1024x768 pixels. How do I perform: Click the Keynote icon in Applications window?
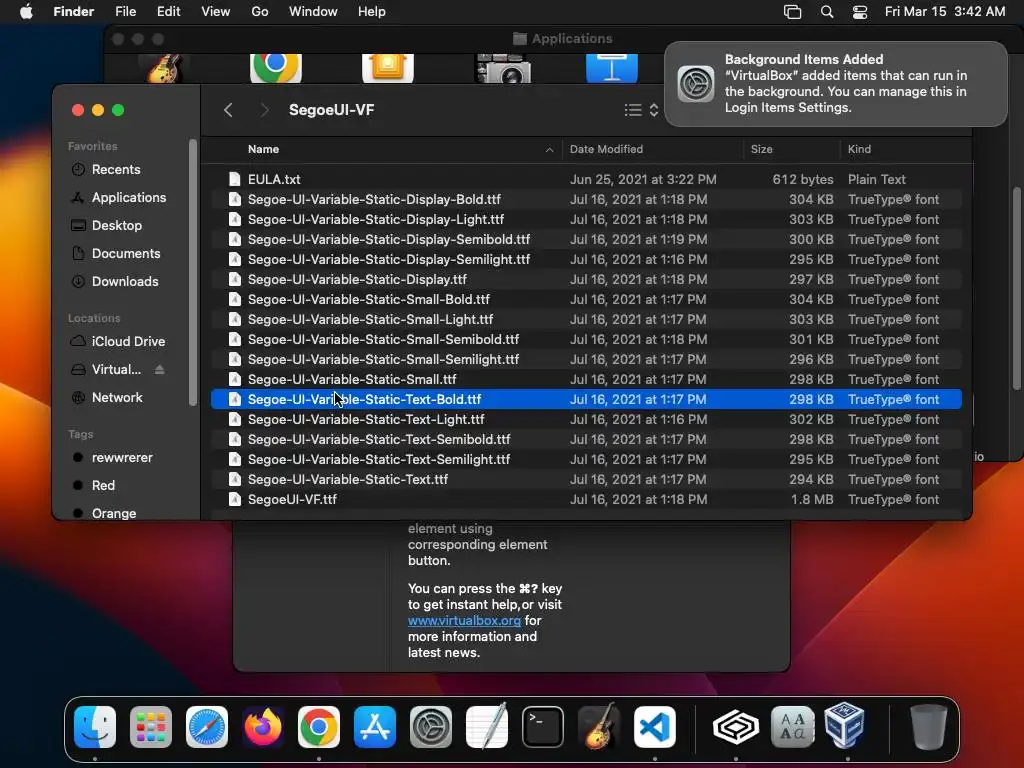pyautogui.click(x=612, y=67)
